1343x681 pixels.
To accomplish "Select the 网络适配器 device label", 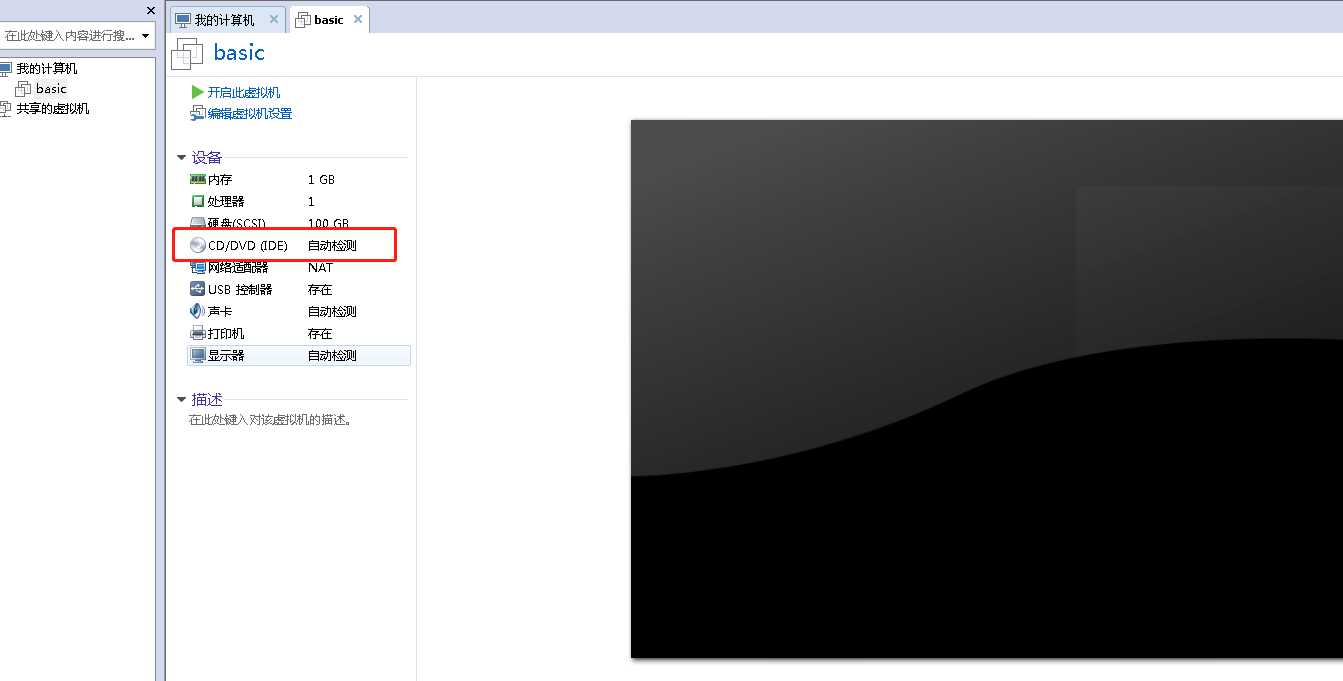I will (x=238, y=267).
